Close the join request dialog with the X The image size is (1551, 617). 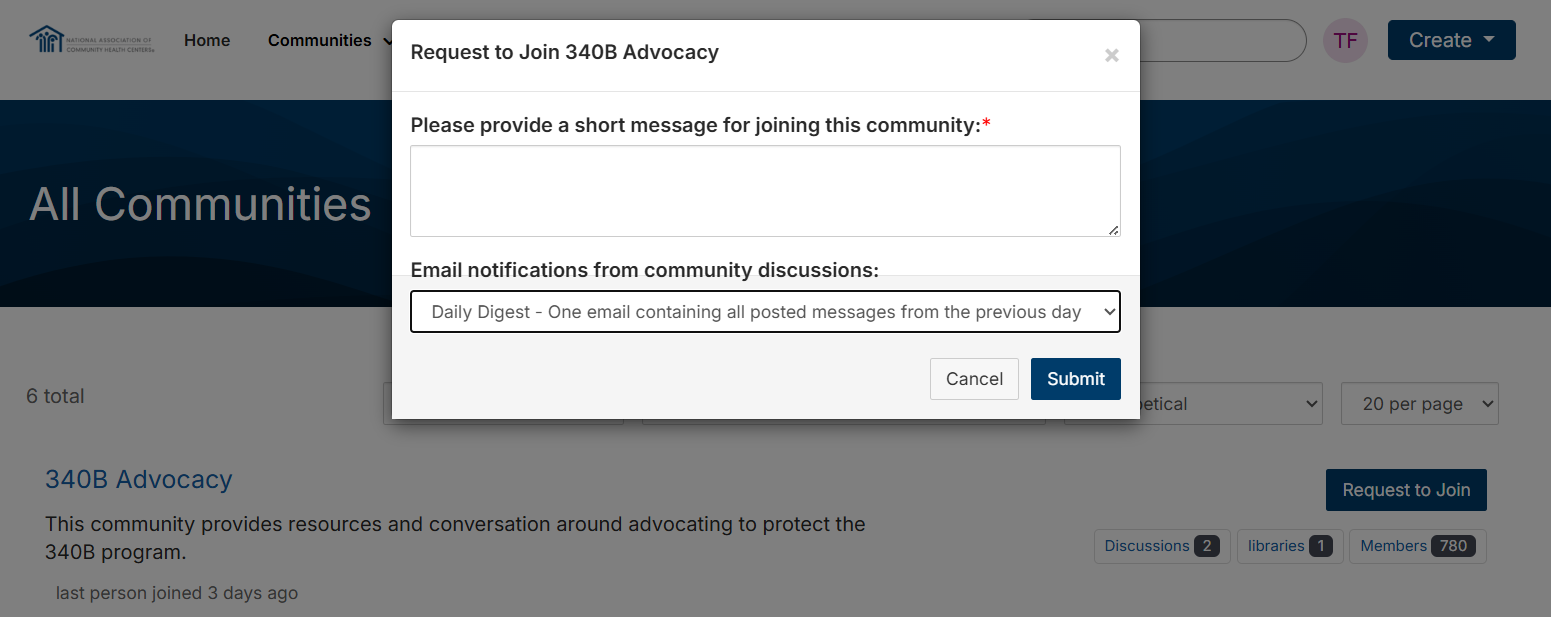coord(1111,56)
